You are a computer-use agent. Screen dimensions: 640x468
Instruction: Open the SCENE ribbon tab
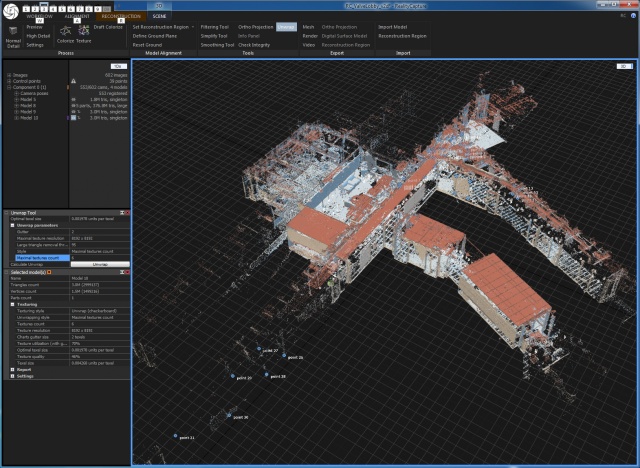[x=159, y=16]
